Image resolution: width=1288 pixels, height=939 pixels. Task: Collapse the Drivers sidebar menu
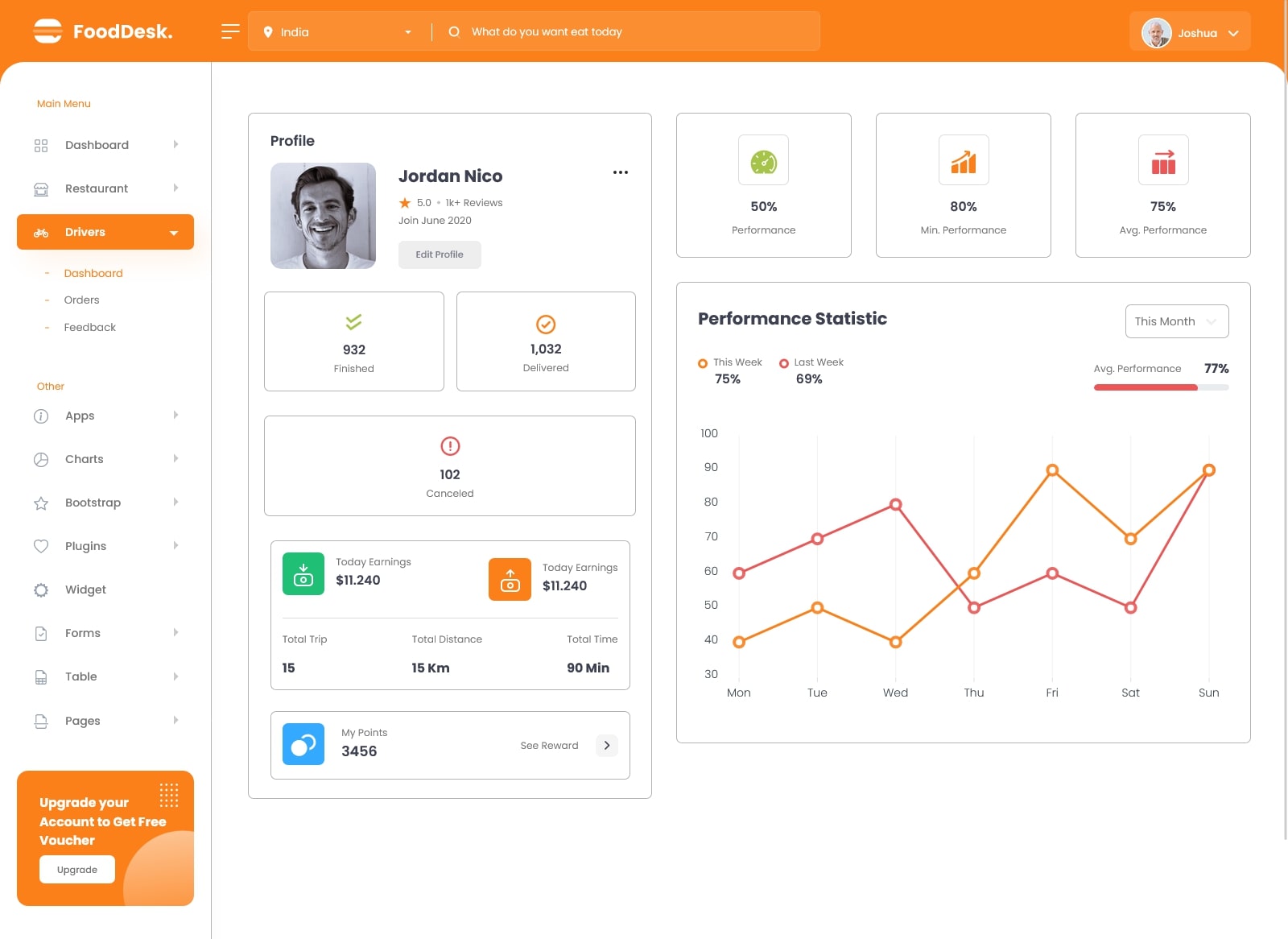pyautogui.click(x=105, y=232)
